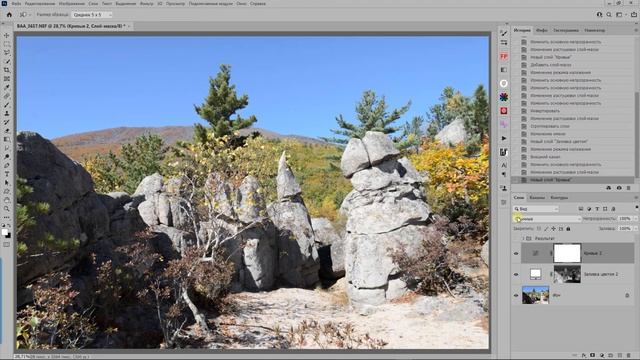This screenshot has height=360, width=640.
Task: Create new group folder icon
Action: coord(611,356)
